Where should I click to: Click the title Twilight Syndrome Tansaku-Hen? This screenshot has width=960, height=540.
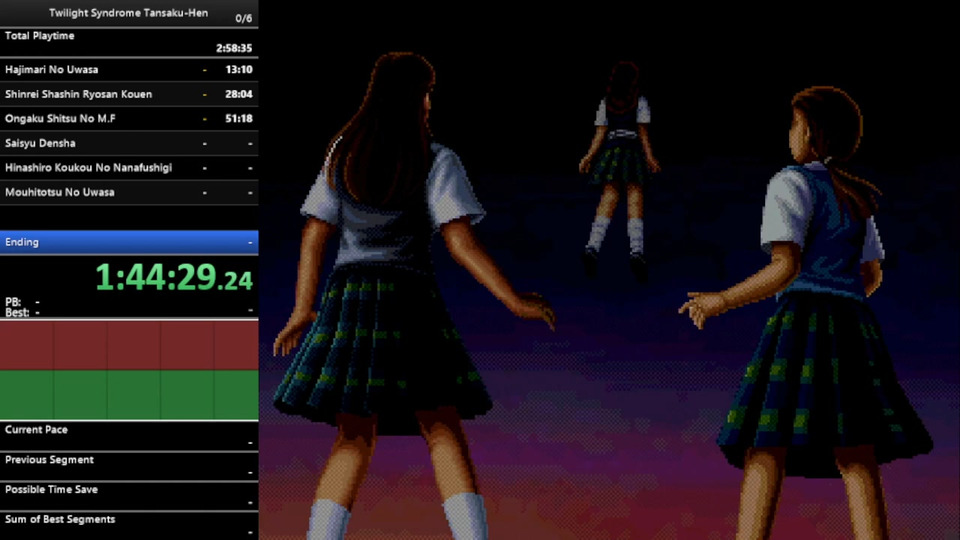coord(128,13)
